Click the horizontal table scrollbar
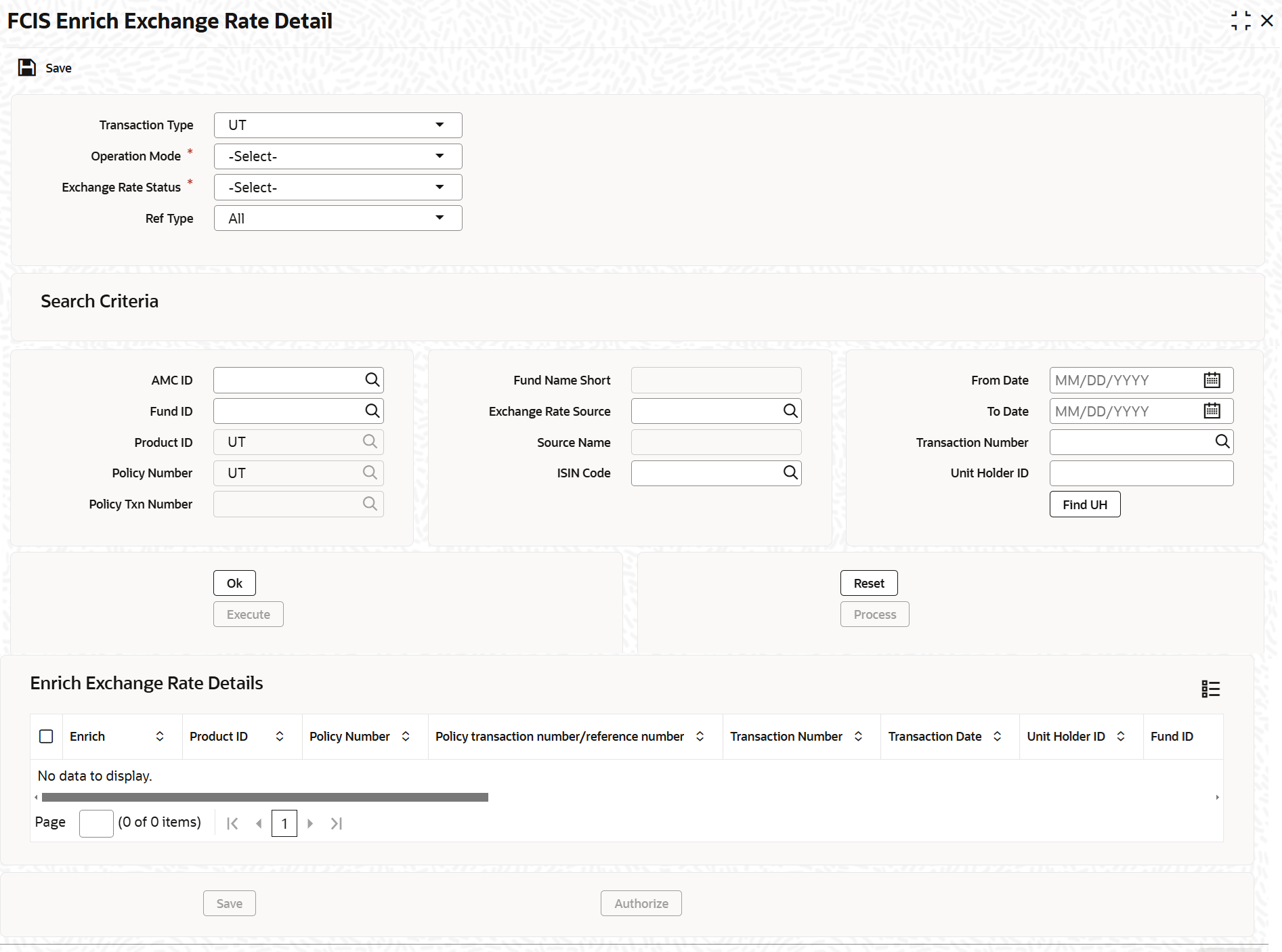1282x952 pixels. [x=265, y=797]
